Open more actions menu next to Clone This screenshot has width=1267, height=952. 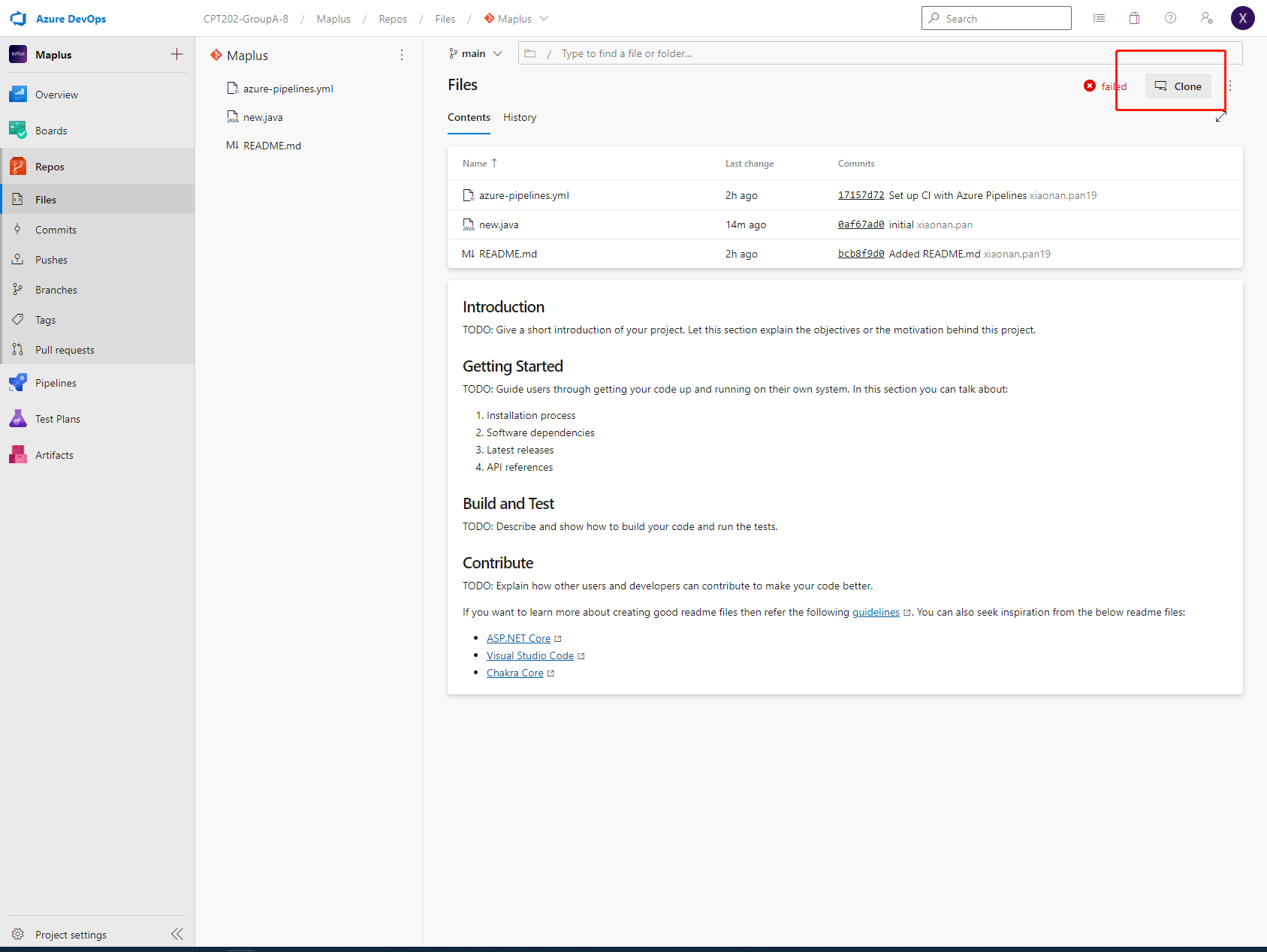point(1230,86)
